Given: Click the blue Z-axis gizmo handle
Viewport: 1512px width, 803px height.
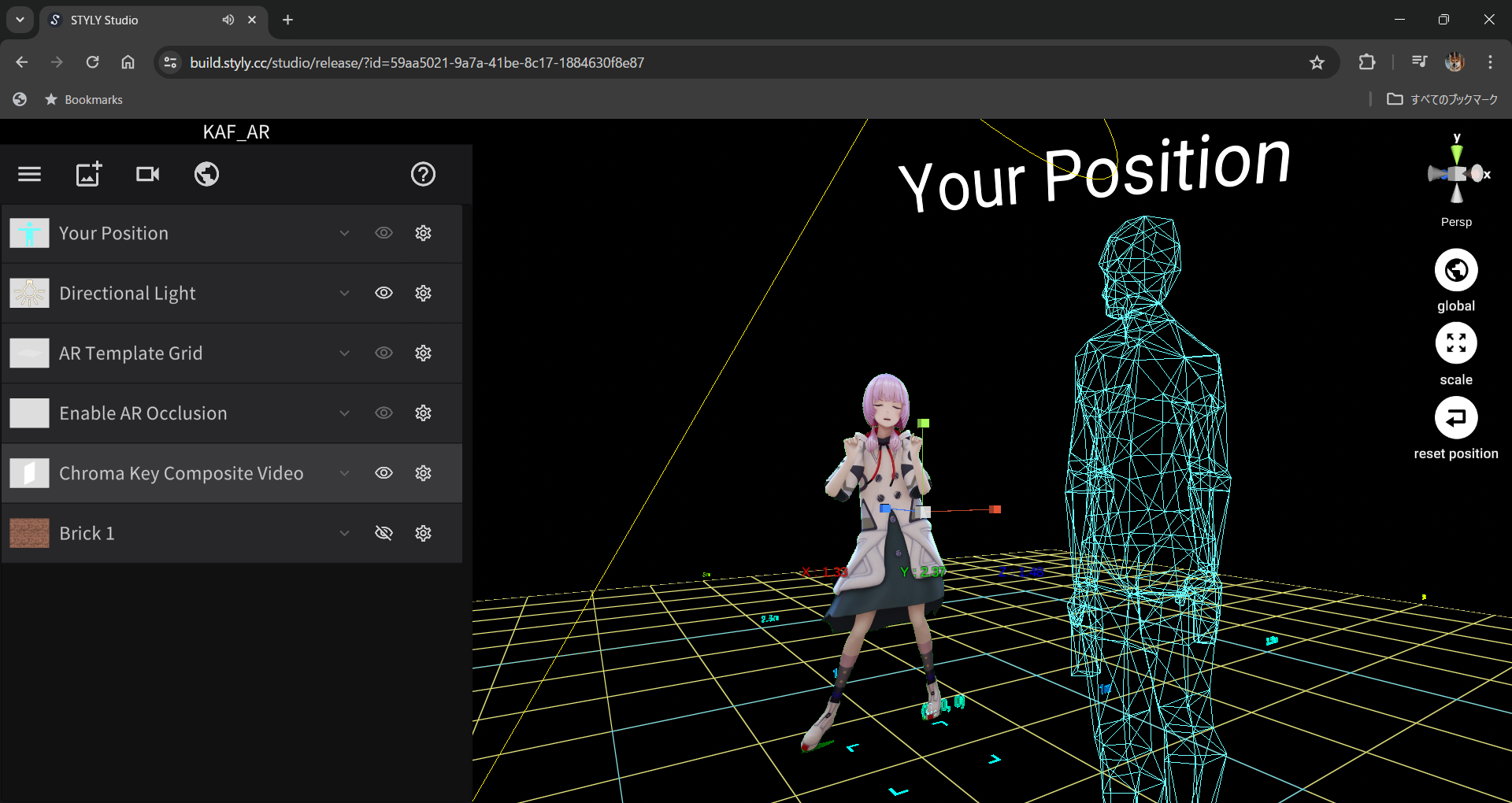Looking at the screenshot, I should 885,509.
